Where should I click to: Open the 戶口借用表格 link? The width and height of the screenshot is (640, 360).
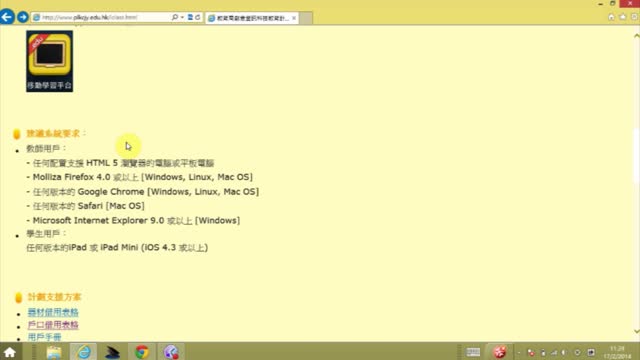tap(53, 325)
